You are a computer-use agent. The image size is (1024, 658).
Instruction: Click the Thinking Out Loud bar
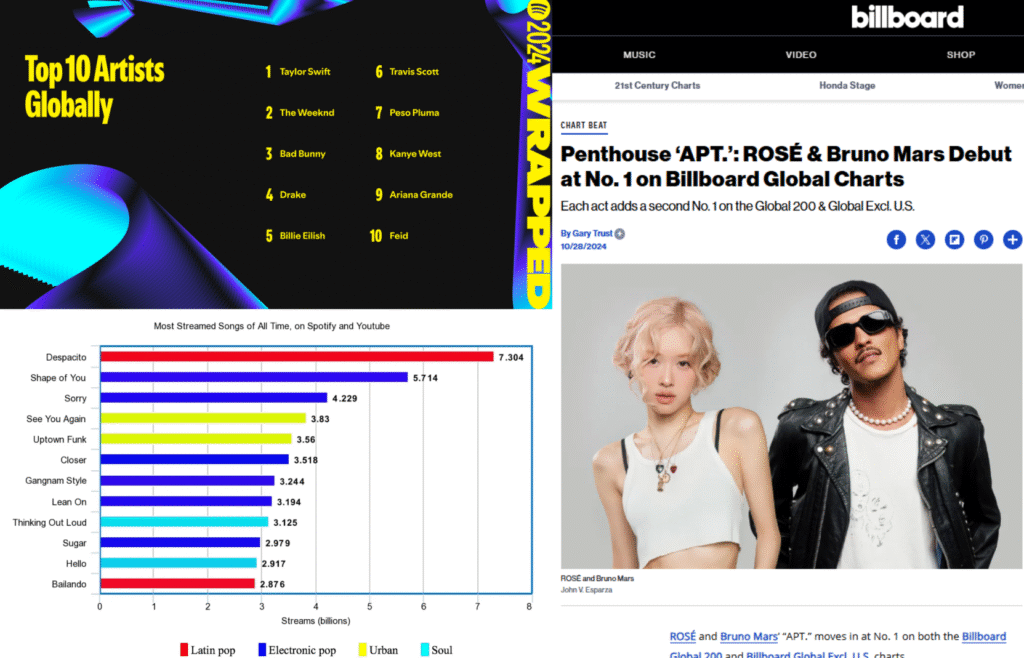[x=184, y=522]
